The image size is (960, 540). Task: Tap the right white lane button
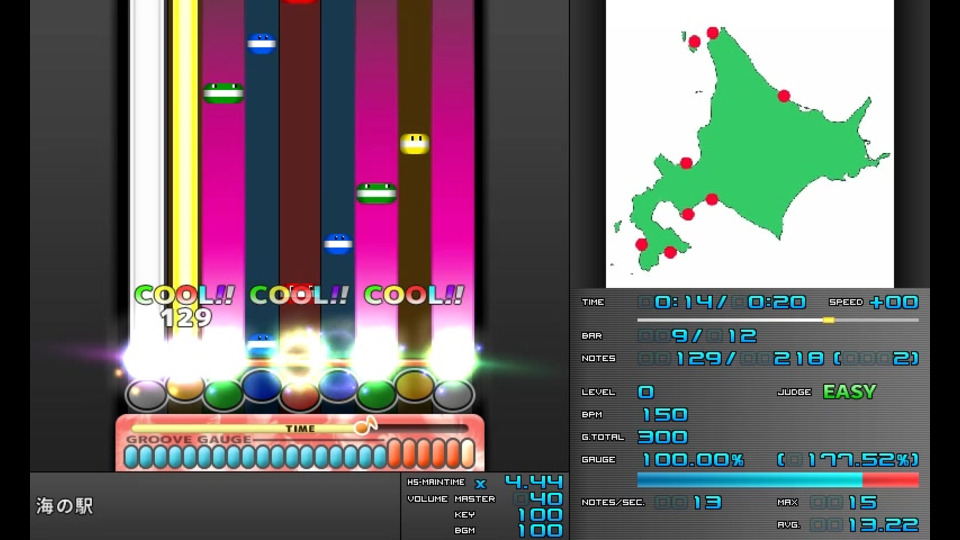coord(453,395)
